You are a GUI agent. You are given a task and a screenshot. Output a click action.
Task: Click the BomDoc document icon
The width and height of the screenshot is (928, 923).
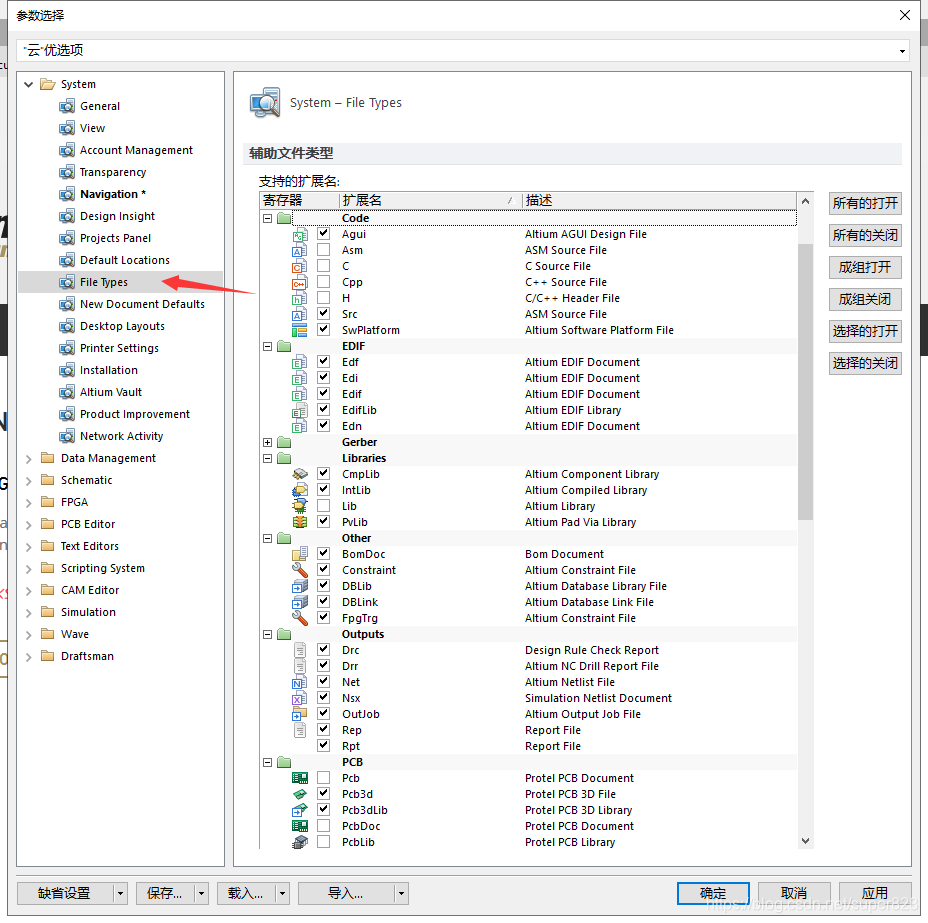pos(299,554)
